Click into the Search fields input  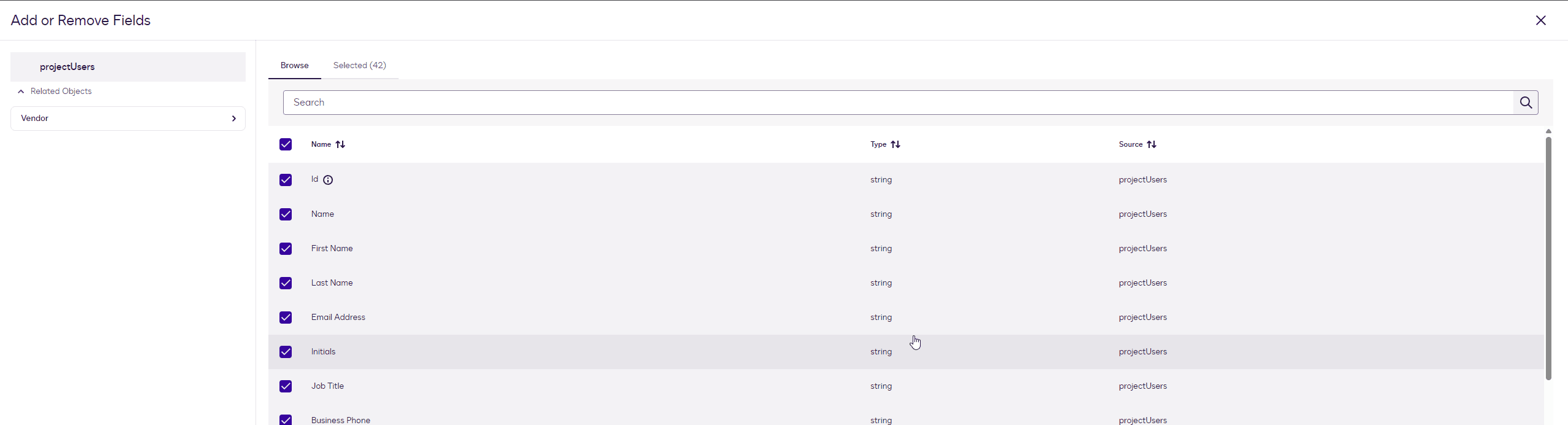click(897, 103)
